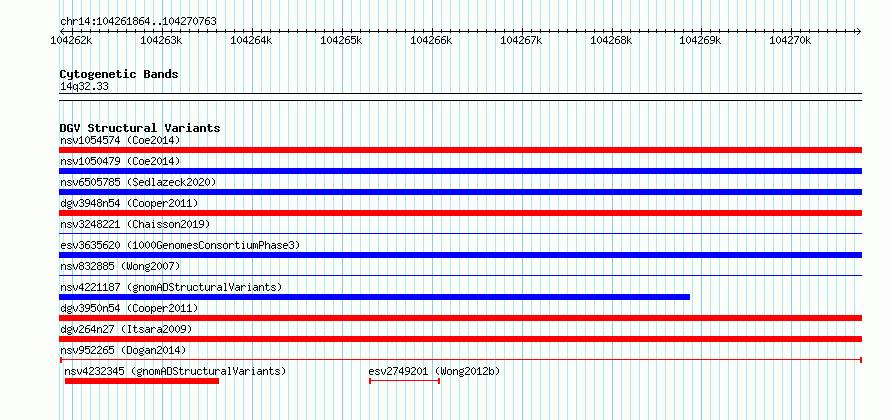Click the Cytogenetic Bands track title
Screen dimensions: 890x420
(119, 74)
